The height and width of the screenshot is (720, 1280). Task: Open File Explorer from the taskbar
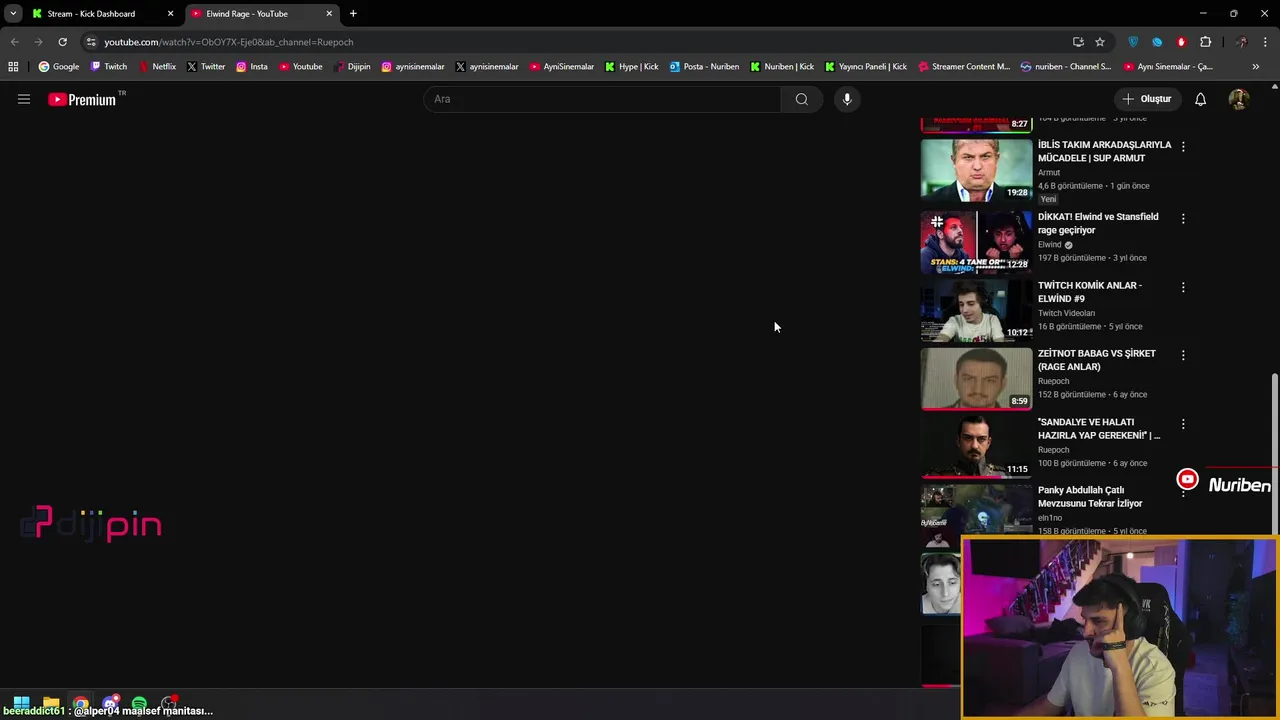tap(51, 703)
